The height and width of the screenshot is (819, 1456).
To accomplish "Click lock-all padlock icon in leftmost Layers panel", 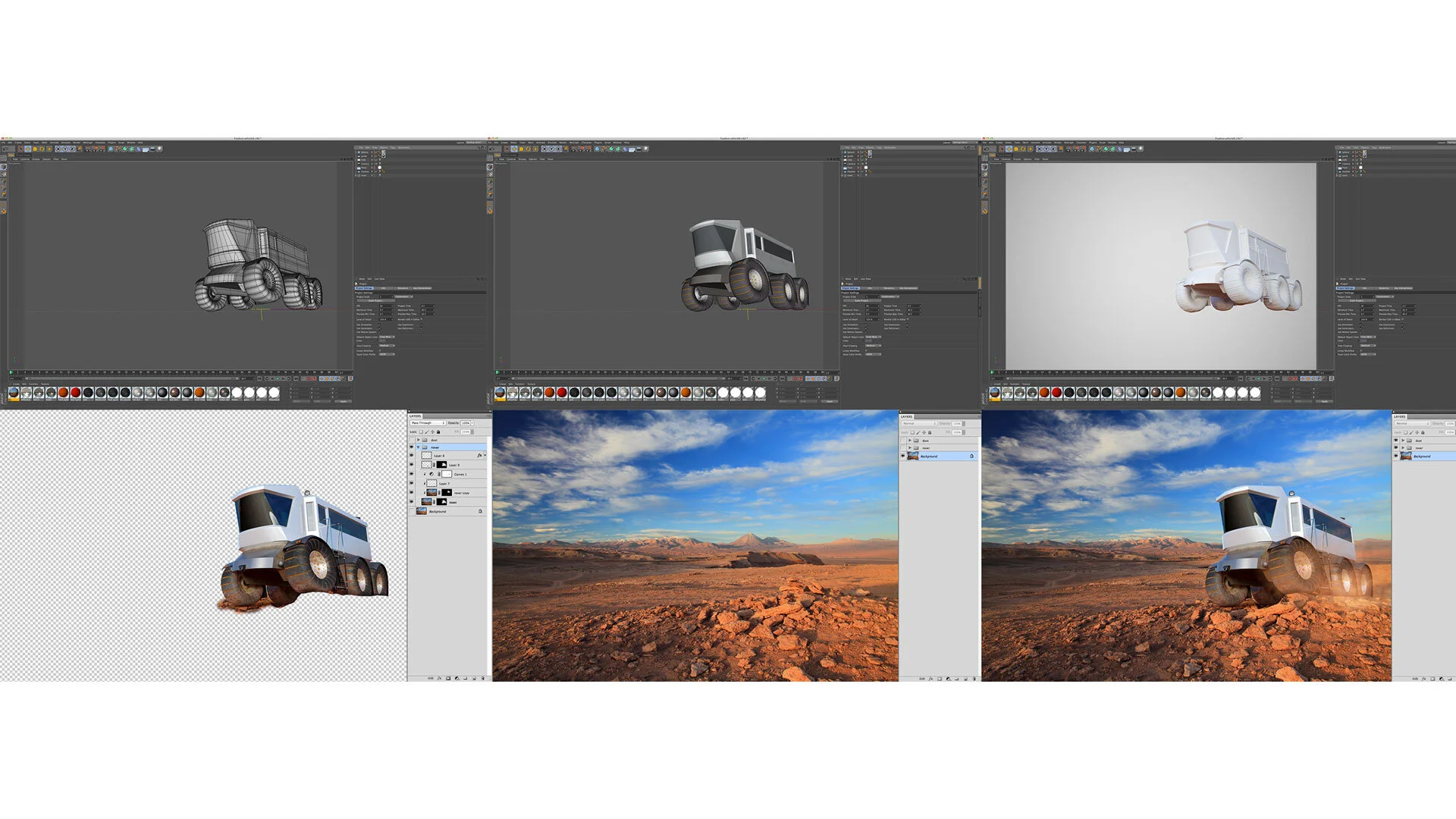I will tap(438, 432).
